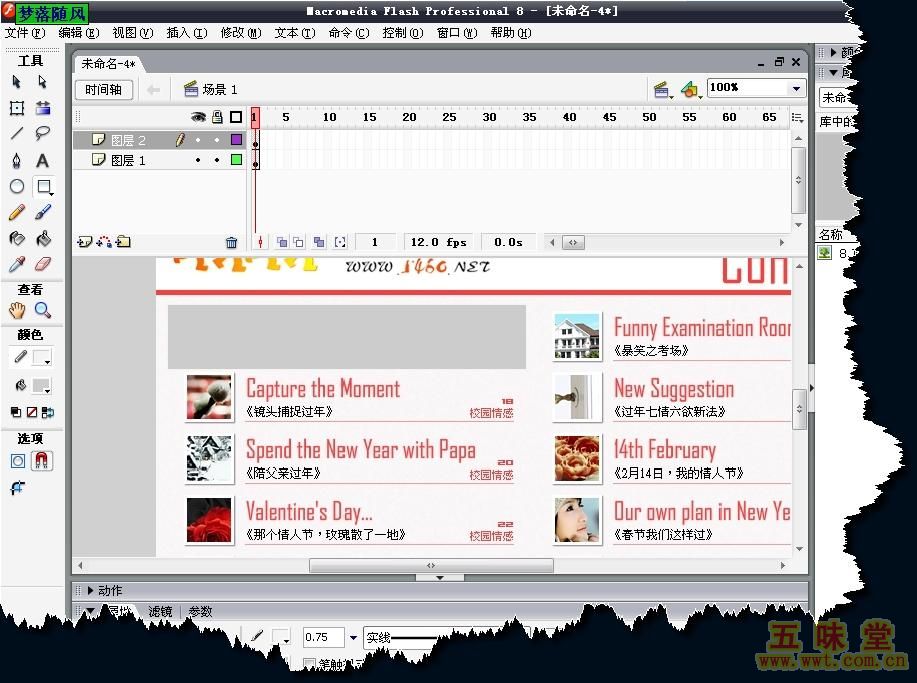Open the 修改 (Modify) menu

click(x=236, y=33)
